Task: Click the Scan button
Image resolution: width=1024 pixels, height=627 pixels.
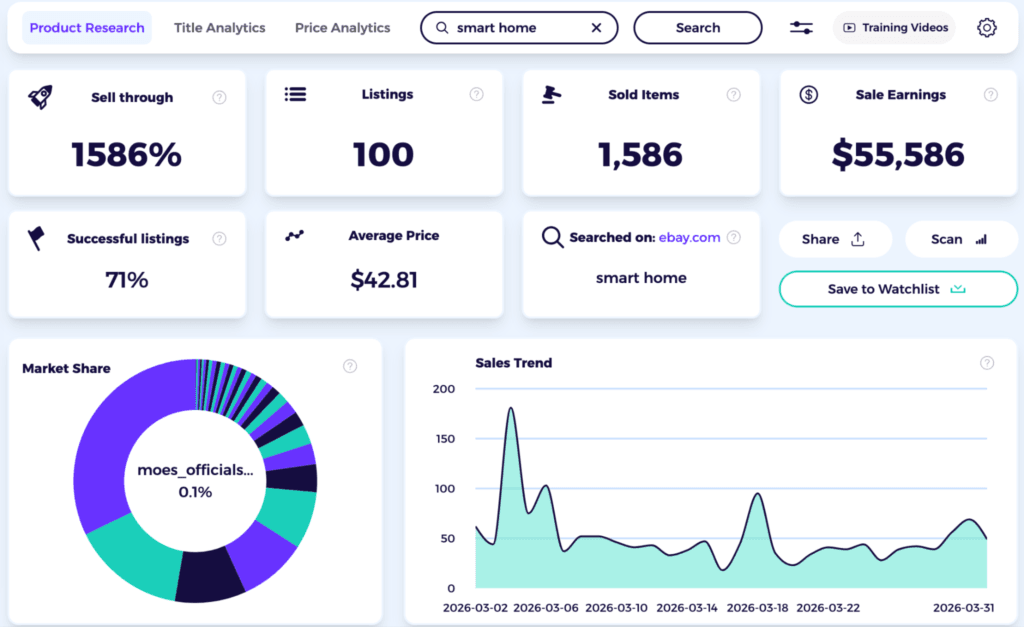Action: coord(957,239)
